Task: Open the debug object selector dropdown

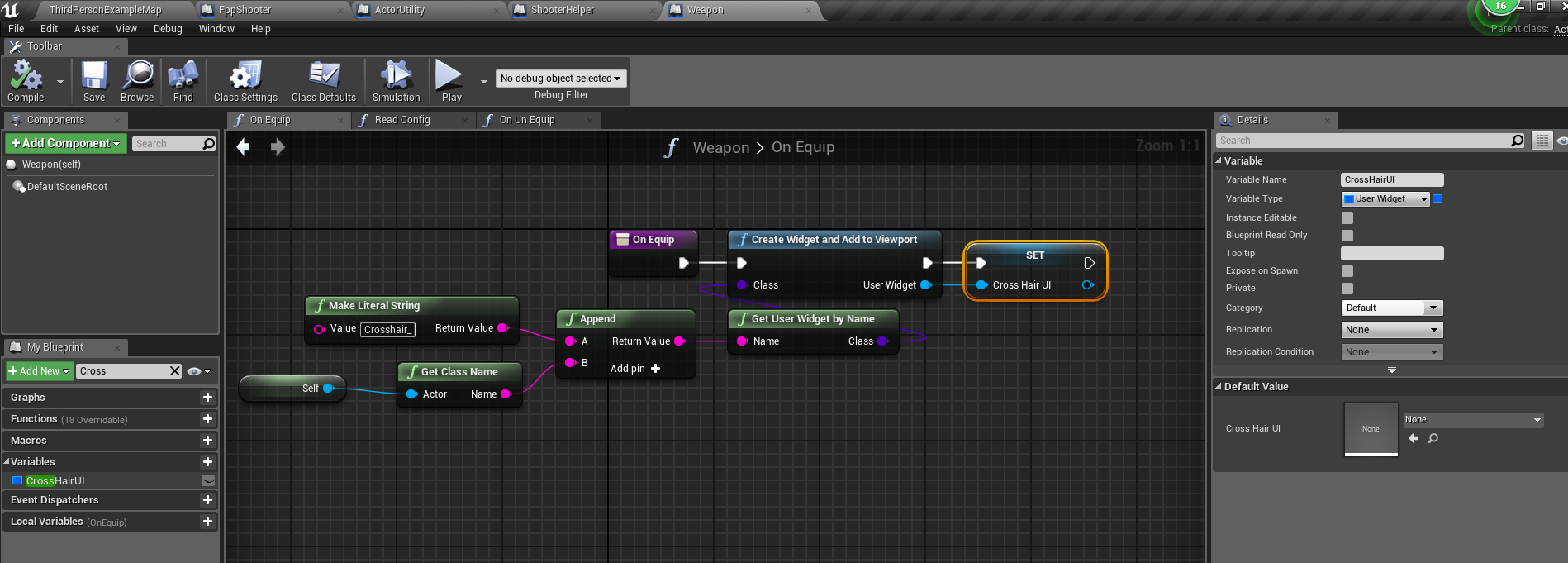Action: tap(560, 79)
